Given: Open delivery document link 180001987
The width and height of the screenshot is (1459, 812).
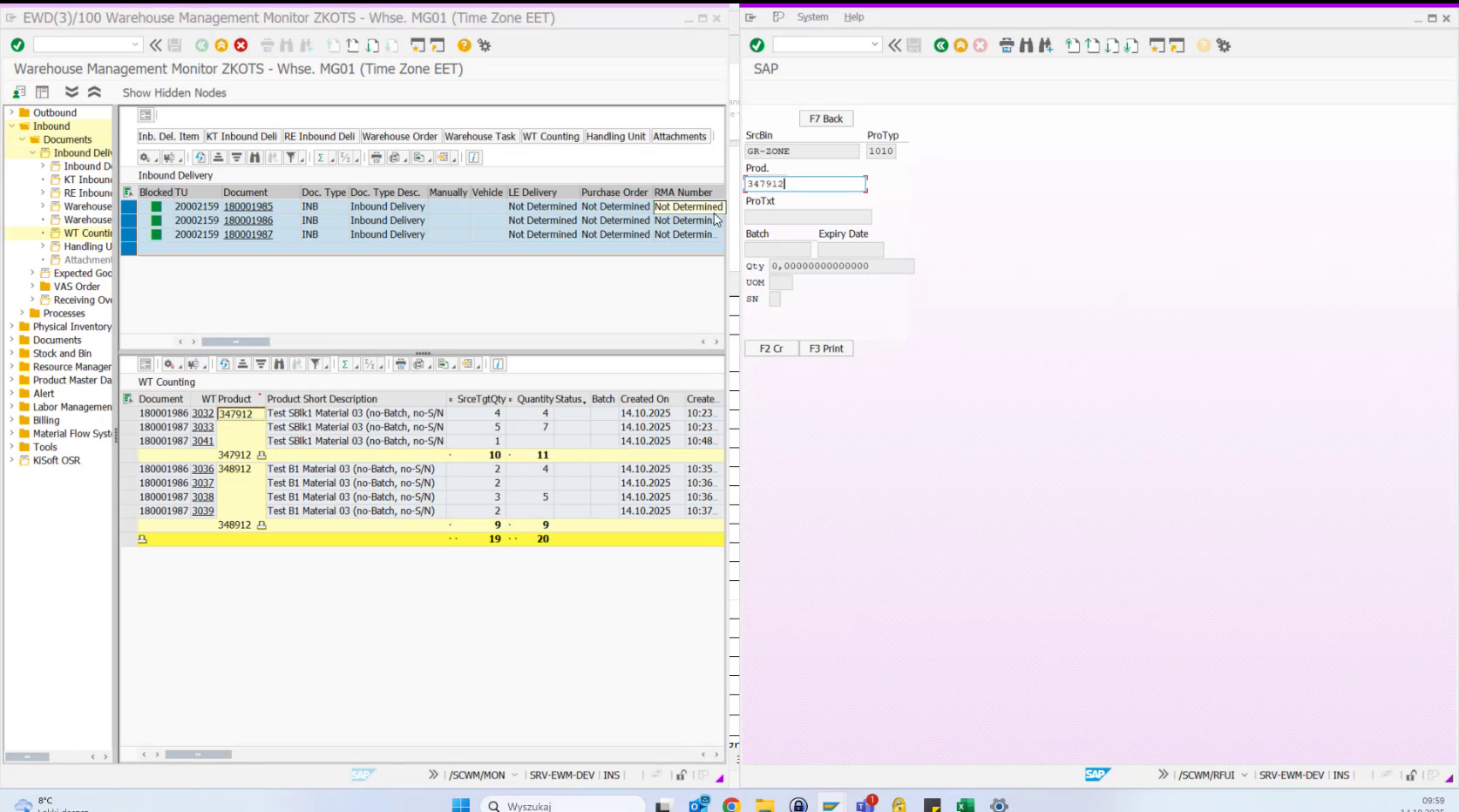Looking at the screenshot, I should point(249,234).
